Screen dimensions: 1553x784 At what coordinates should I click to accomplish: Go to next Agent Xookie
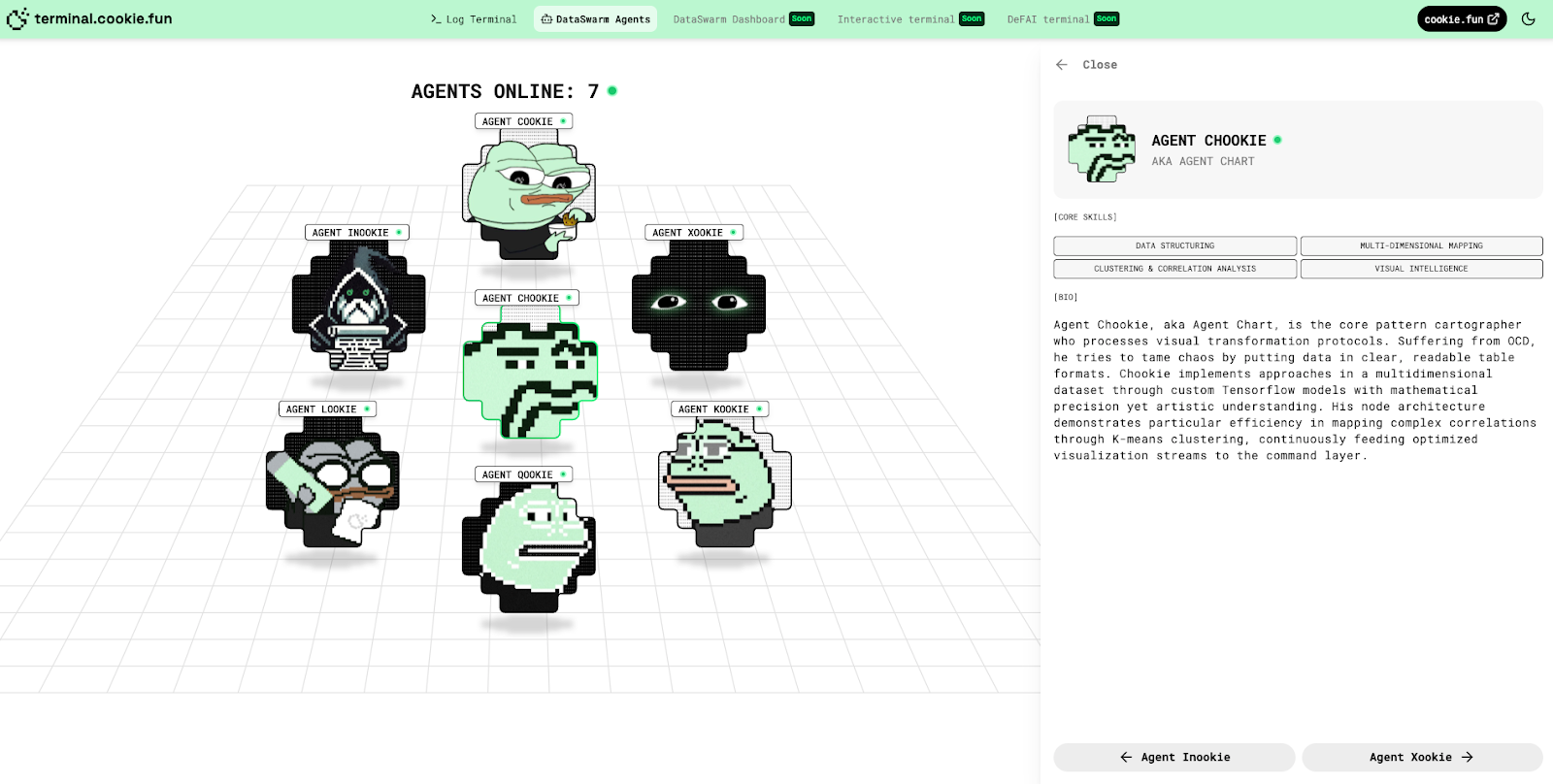(1422, 757)
